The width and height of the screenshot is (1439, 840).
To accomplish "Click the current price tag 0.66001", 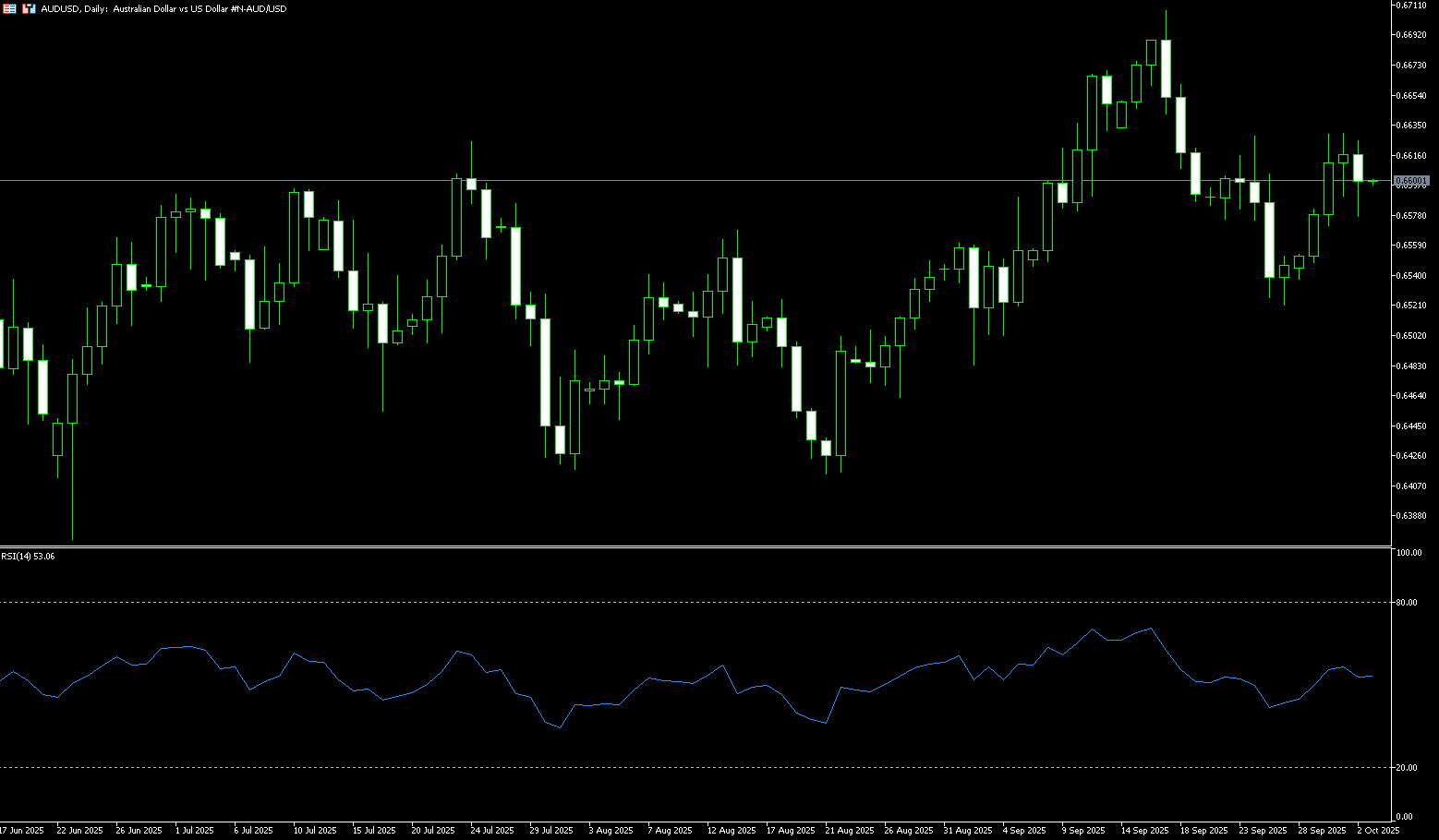I will coord(1411,181).
